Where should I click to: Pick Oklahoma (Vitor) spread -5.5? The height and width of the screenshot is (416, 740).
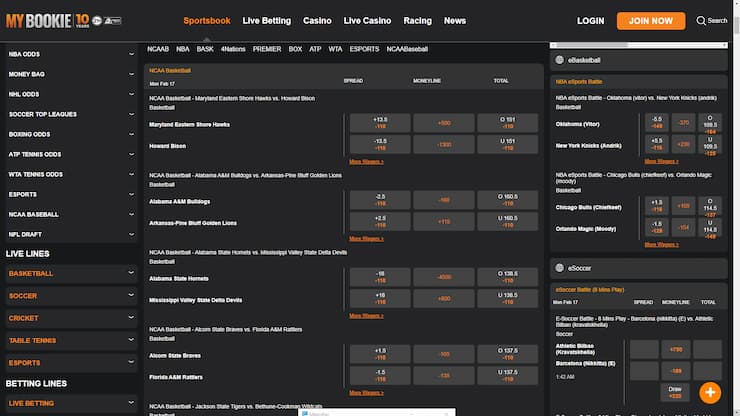pos(656,123)
